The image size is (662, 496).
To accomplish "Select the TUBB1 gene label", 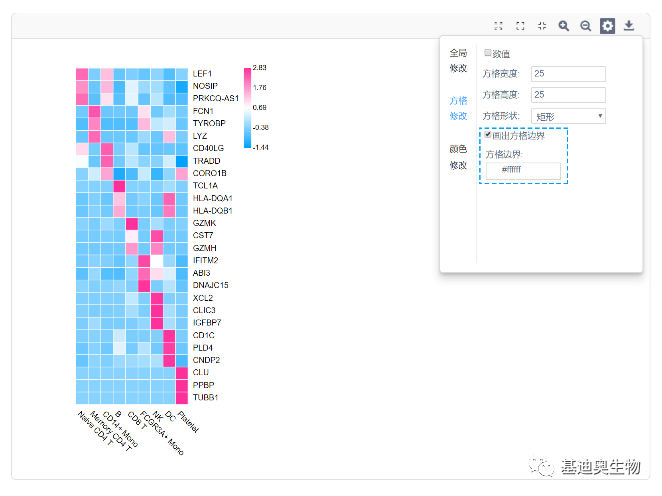I will pyautogui.click(x=205, y=397).
